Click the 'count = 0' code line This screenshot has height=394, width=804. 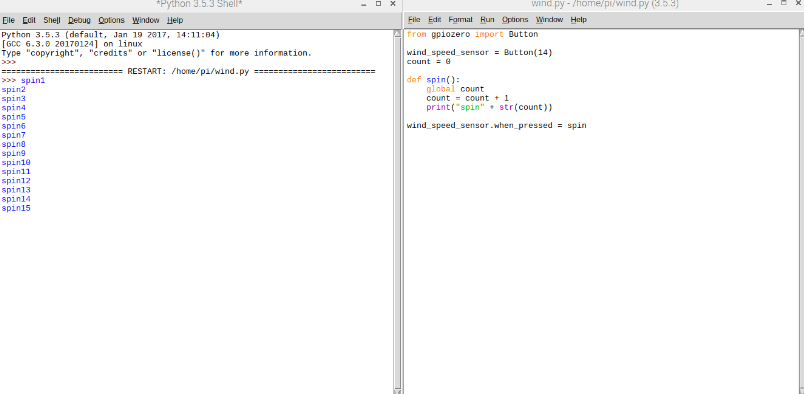pyautogui.click(x=429, y=62)
